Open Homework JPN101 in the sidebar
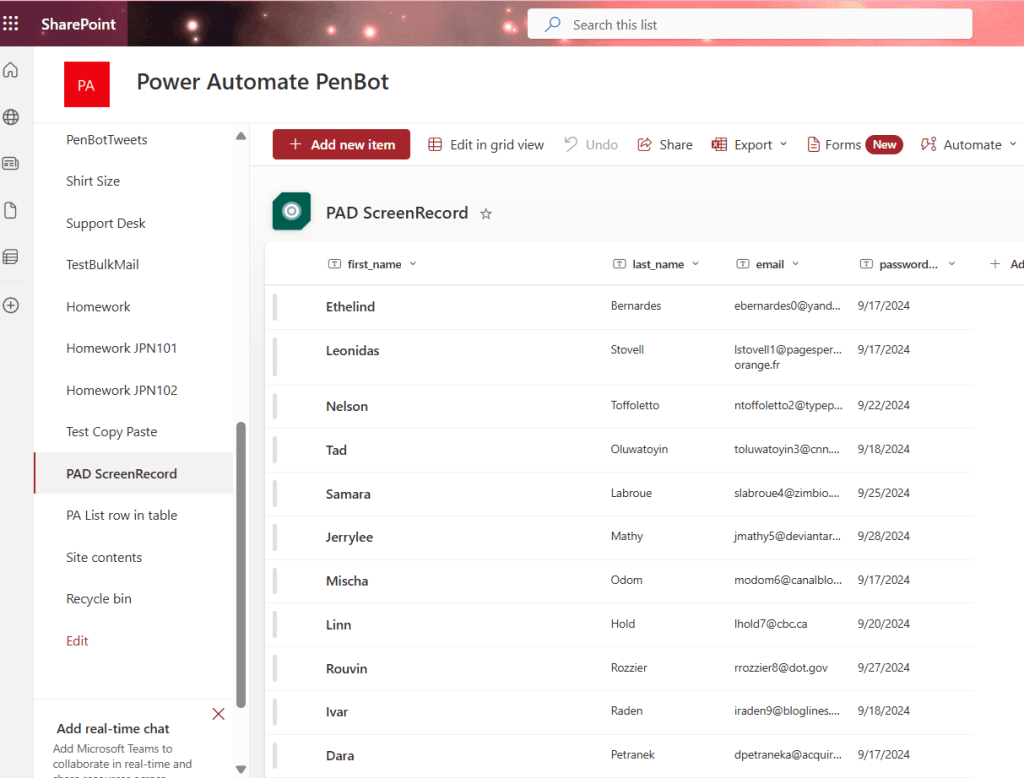Image resolution: width=1024 pixels, height=778 pixels. tap(121, 348)
